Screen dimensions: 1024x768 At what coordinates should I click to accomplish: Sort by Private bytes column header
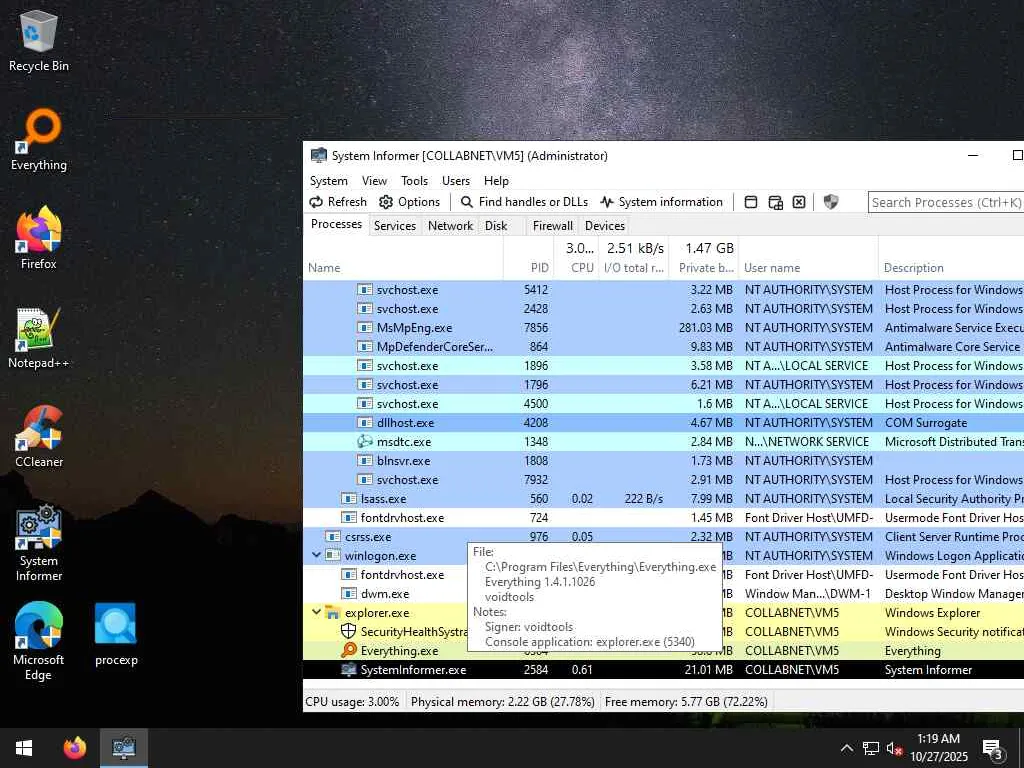(x=704, y=258)
